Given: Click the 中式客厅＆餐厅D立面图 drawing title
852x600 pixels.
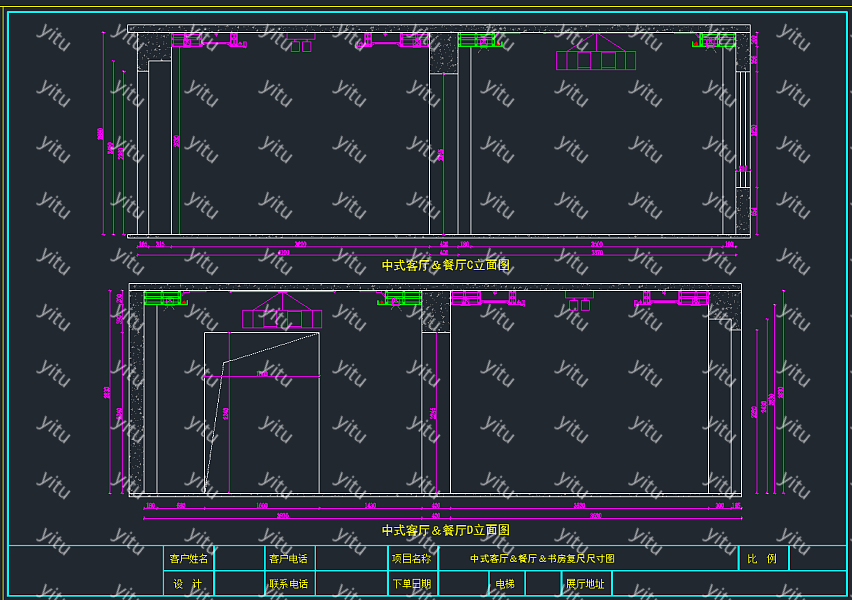Looking at the screenshot, I should [x=446, y=530].
